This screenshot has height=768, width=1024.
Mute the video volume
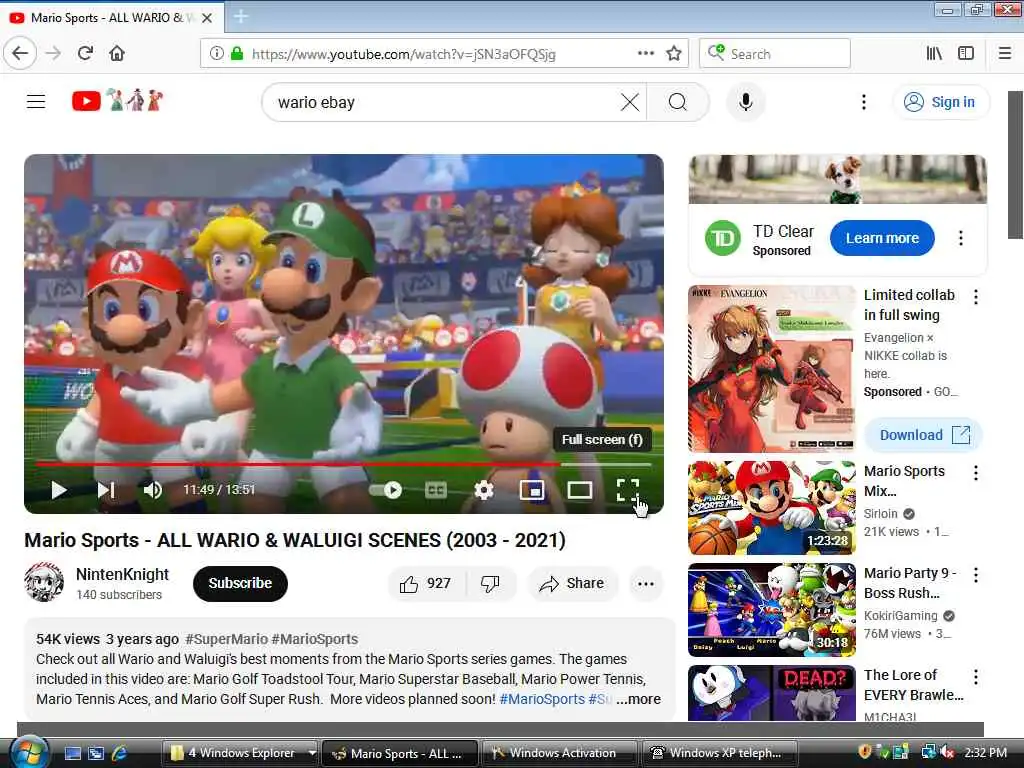[x=152, y=490]
